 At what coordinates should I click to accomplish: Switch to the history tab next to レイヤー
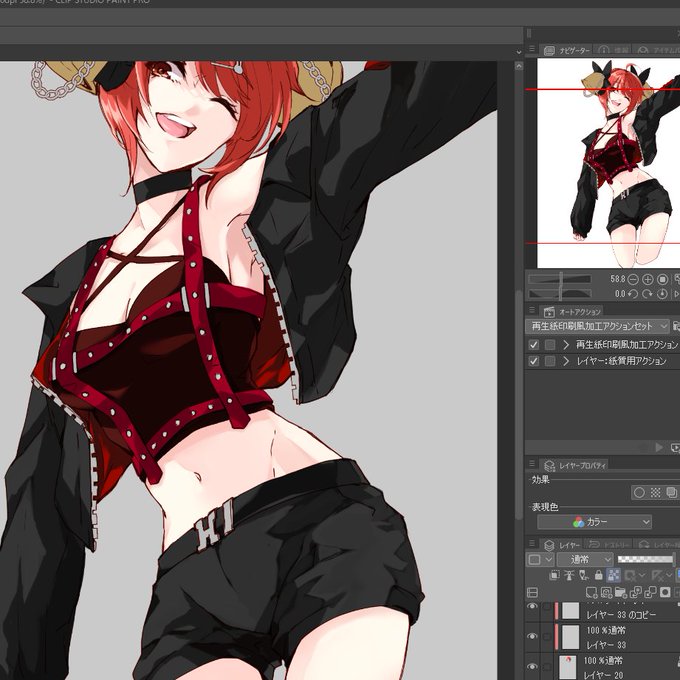pos(608,545)
